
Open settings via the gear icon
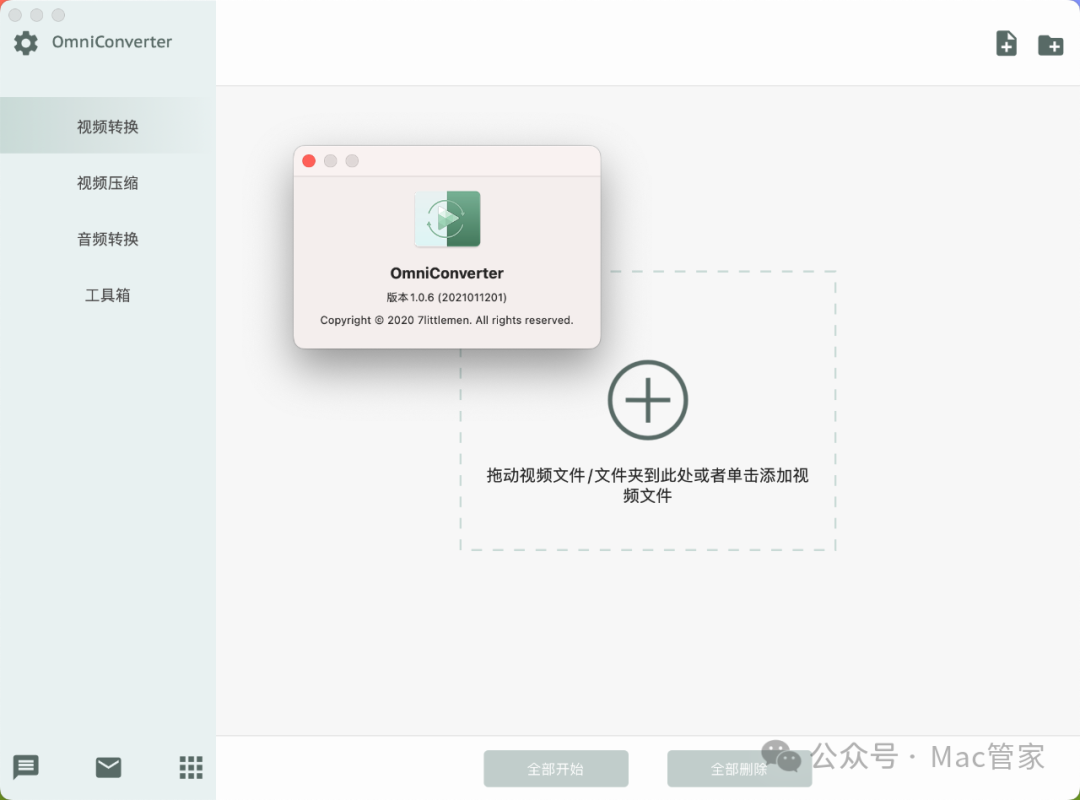coord(25,43)
